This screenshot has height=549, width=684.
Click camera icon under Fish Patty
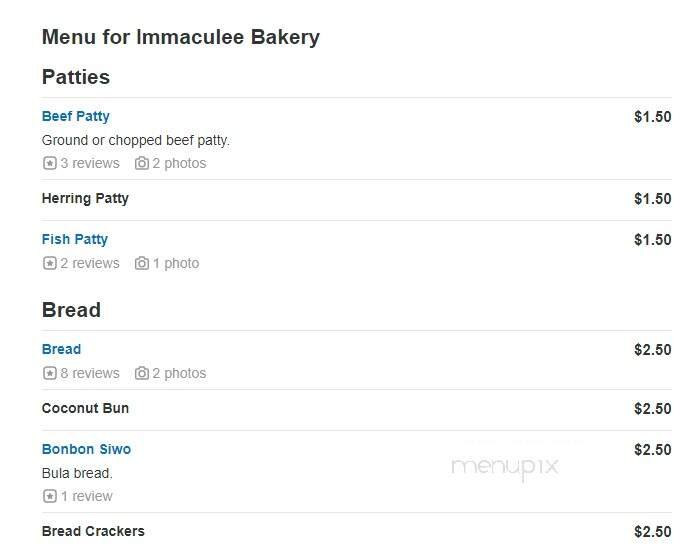[142, 263]
